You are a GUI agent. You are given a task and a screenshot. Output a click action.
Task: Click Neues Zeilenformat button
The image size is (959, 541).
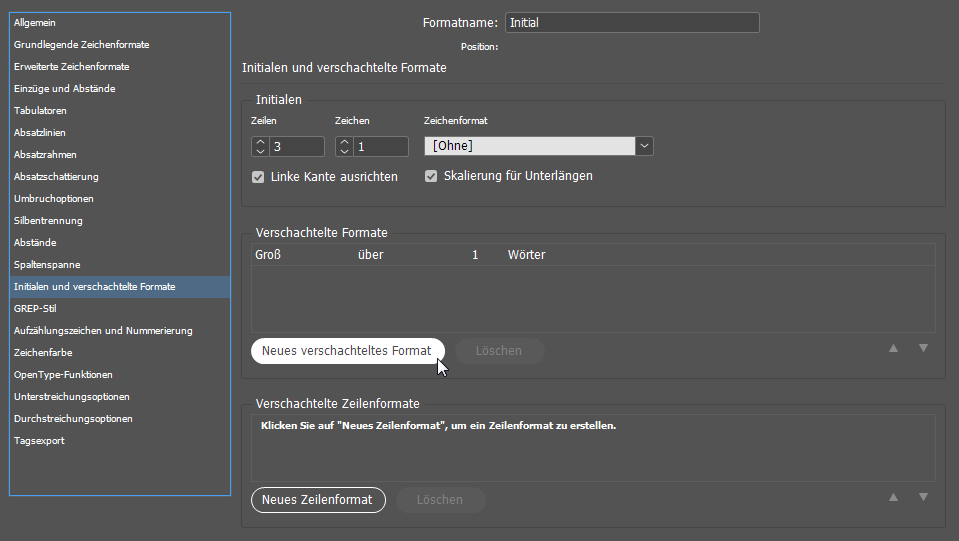point(318,500)
